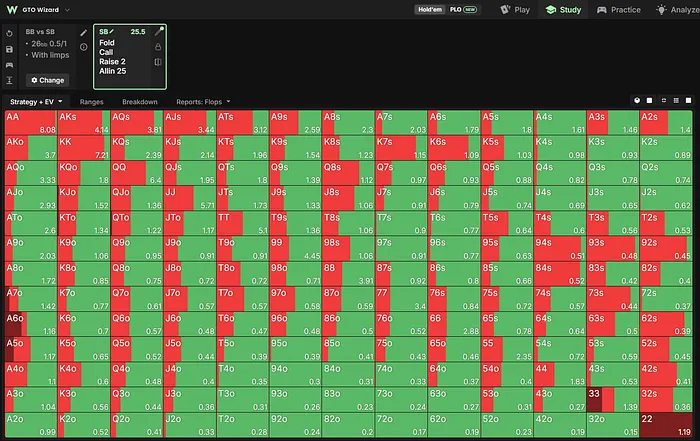Open the GTO Wizard menu chevron

tap(67, 10)
